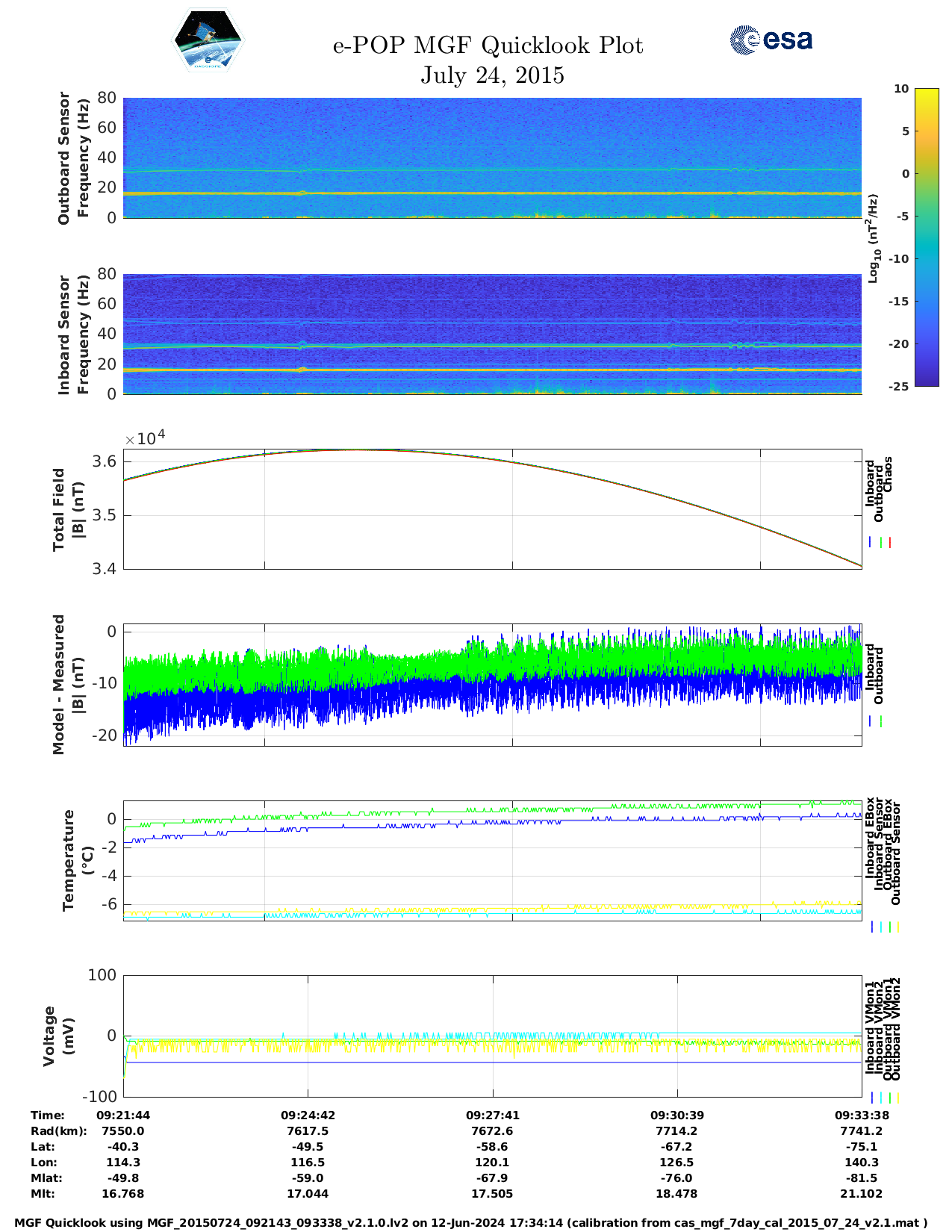The image size is (952, 1232).
Task: Click the Total Field |B| curve plot
Action: [492, 509]
